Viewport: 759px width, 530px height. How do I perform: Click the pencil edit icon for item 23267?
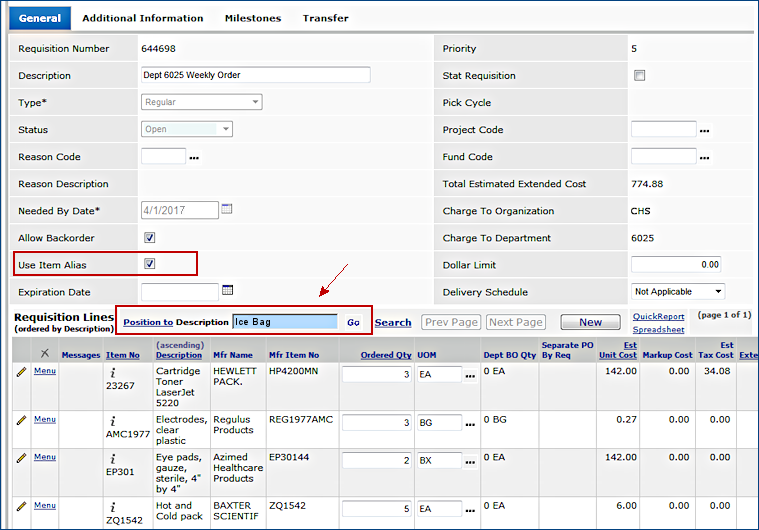pyautogui.click(x=20, y=371)
